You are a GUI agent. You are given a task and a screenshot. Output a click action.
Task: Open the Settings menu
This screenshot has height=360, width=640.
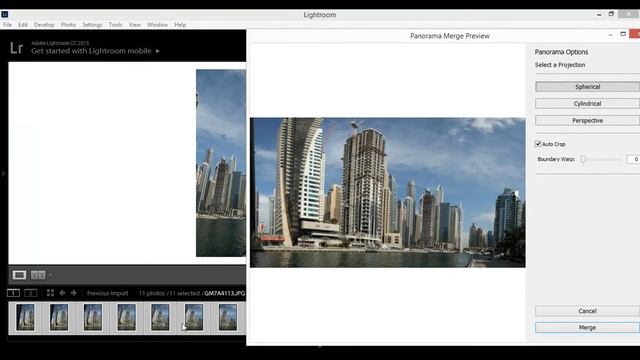[92, 25]
